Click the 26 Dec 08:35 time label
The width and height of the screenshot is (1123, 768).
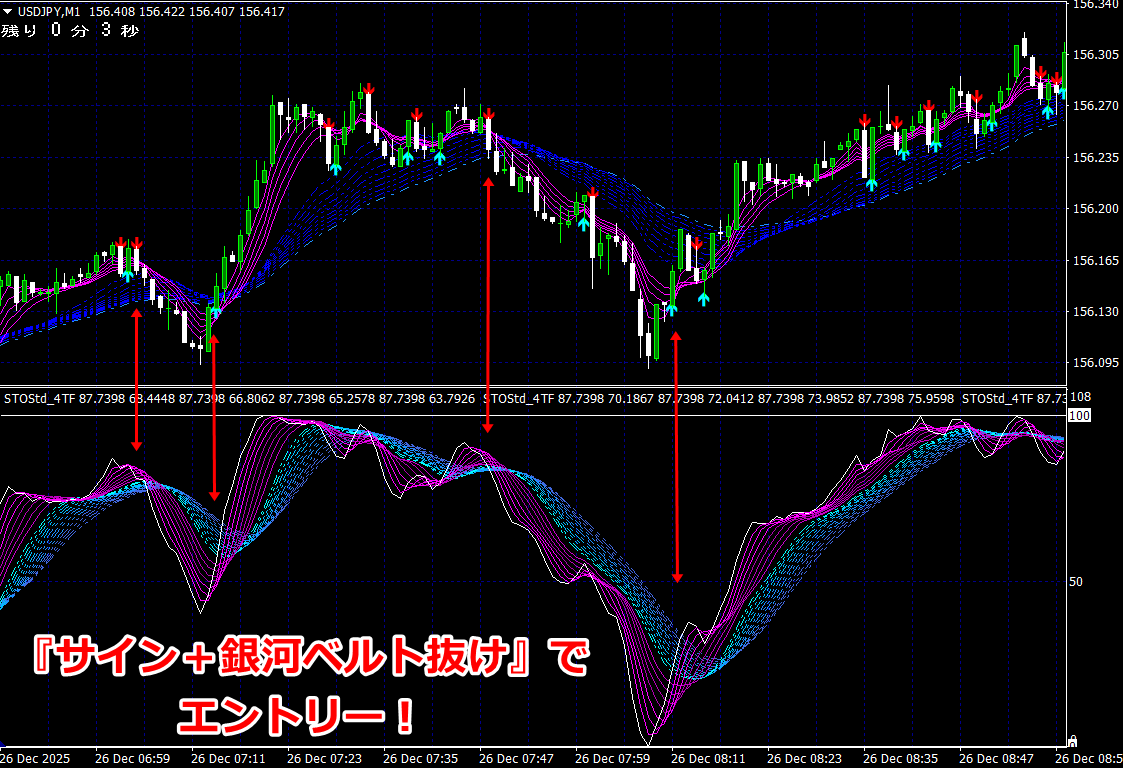click(x=900, y=758)
